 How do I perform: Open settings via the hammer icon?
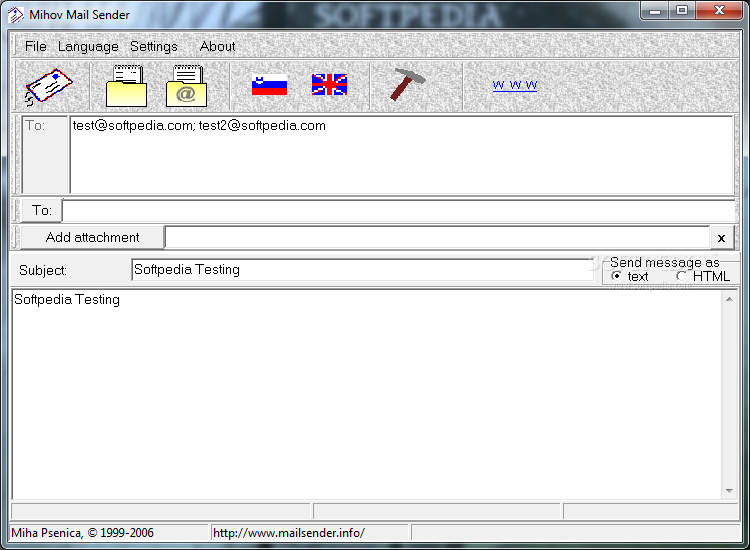point(407,84)
